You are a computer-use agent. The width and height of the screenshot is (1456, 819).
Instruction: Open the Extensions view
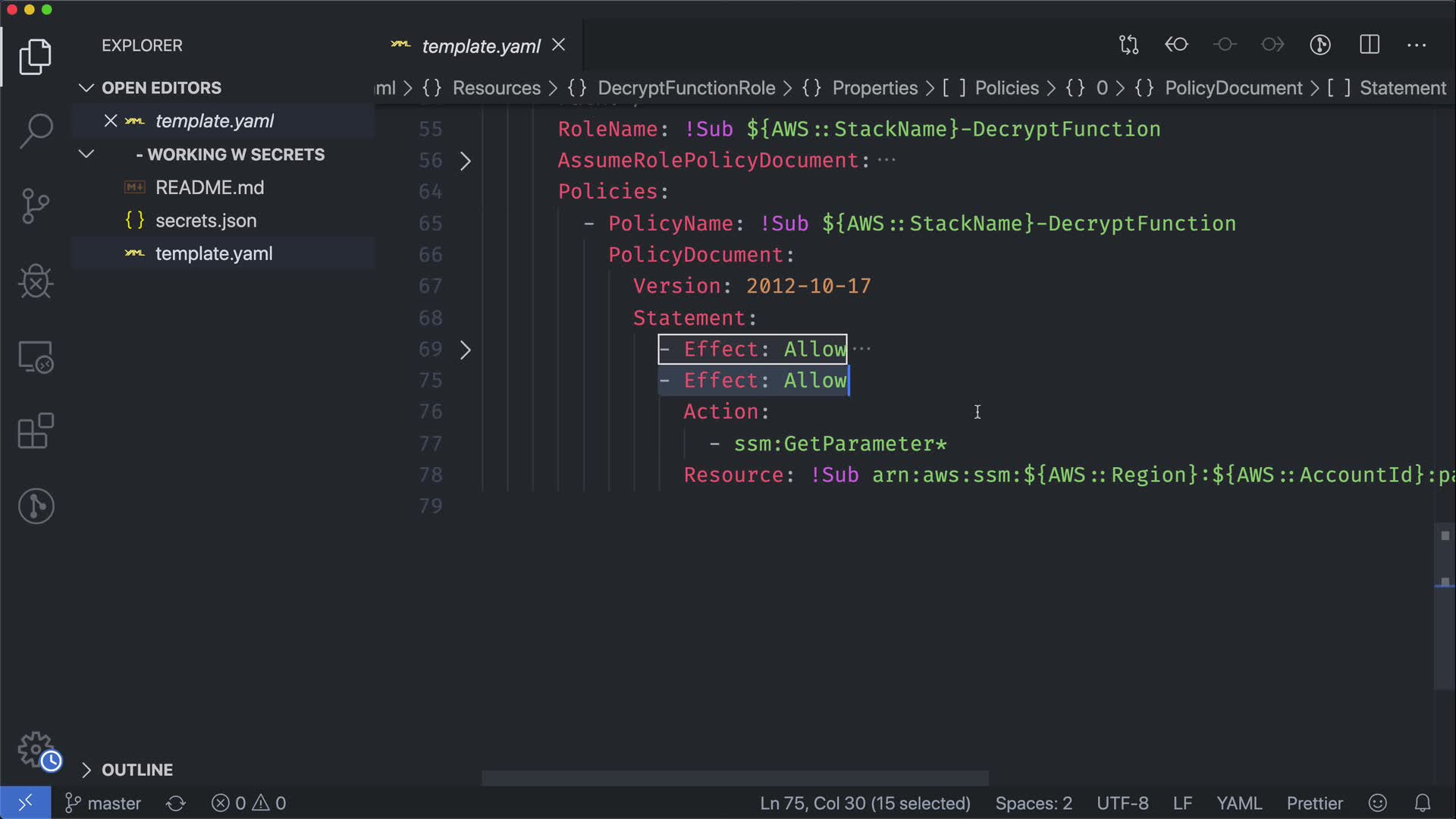tap(36, 431)
